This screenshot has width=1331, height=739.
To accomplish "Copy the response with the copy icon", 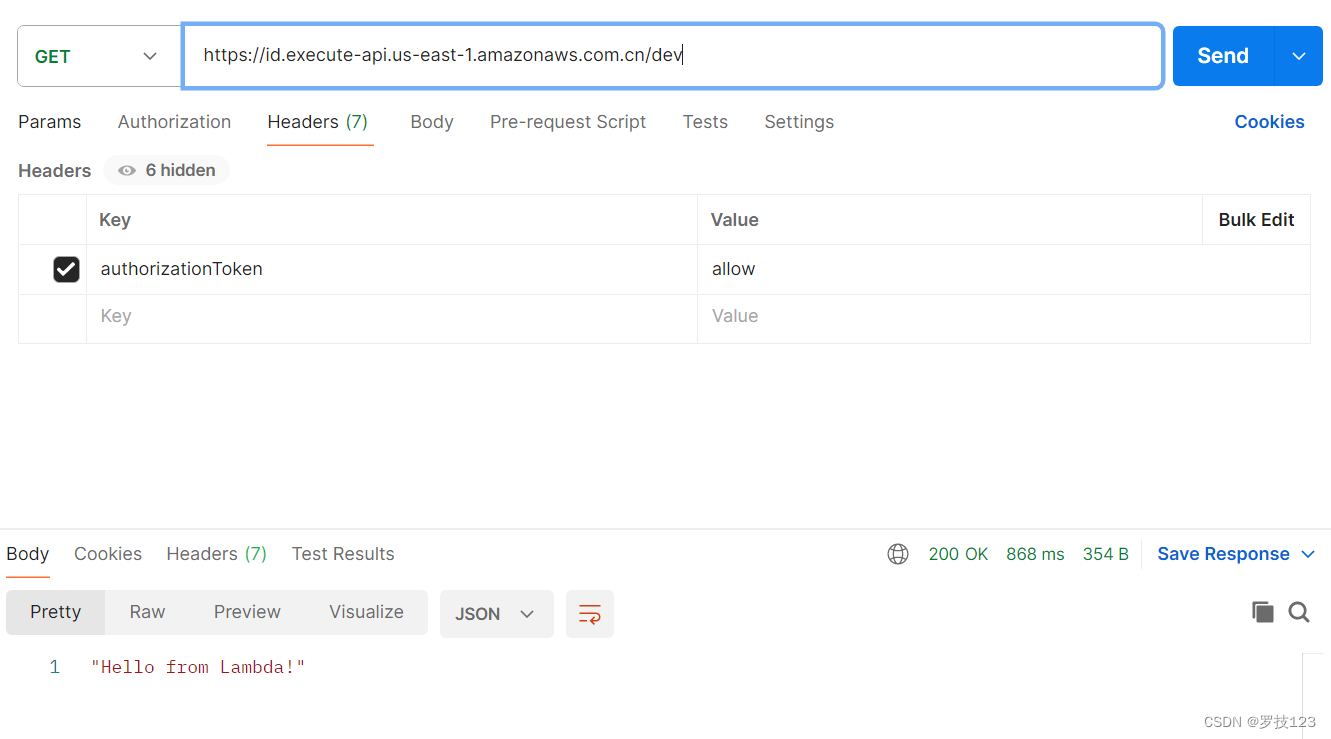I will [x=1263, y=612].
